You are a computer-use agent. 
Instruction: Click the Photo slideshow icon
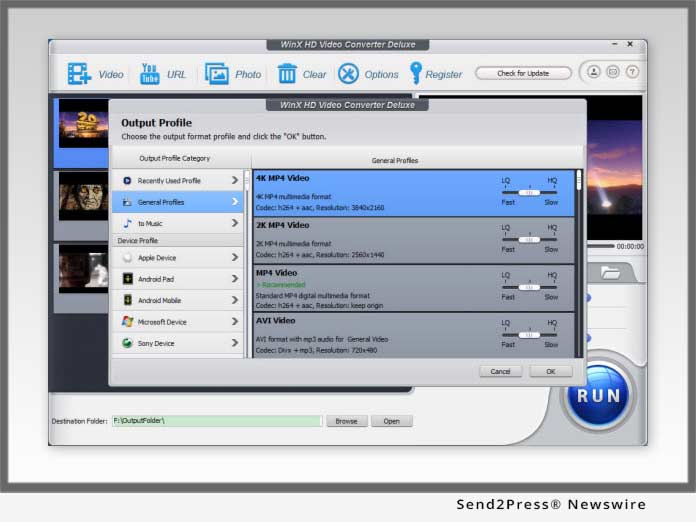click(217, 74)
